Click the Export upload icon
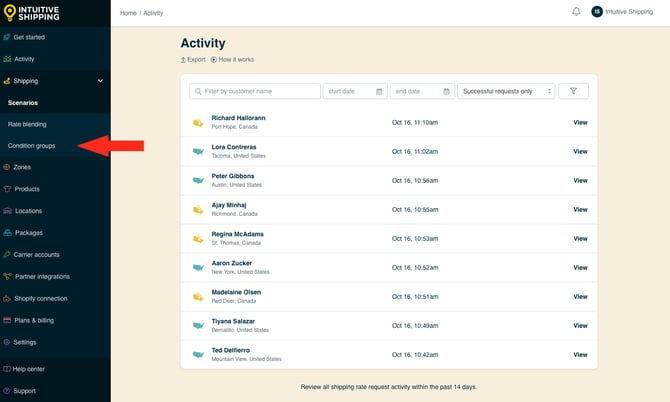This screenshot has width=670, height=402. coord(183,60)
